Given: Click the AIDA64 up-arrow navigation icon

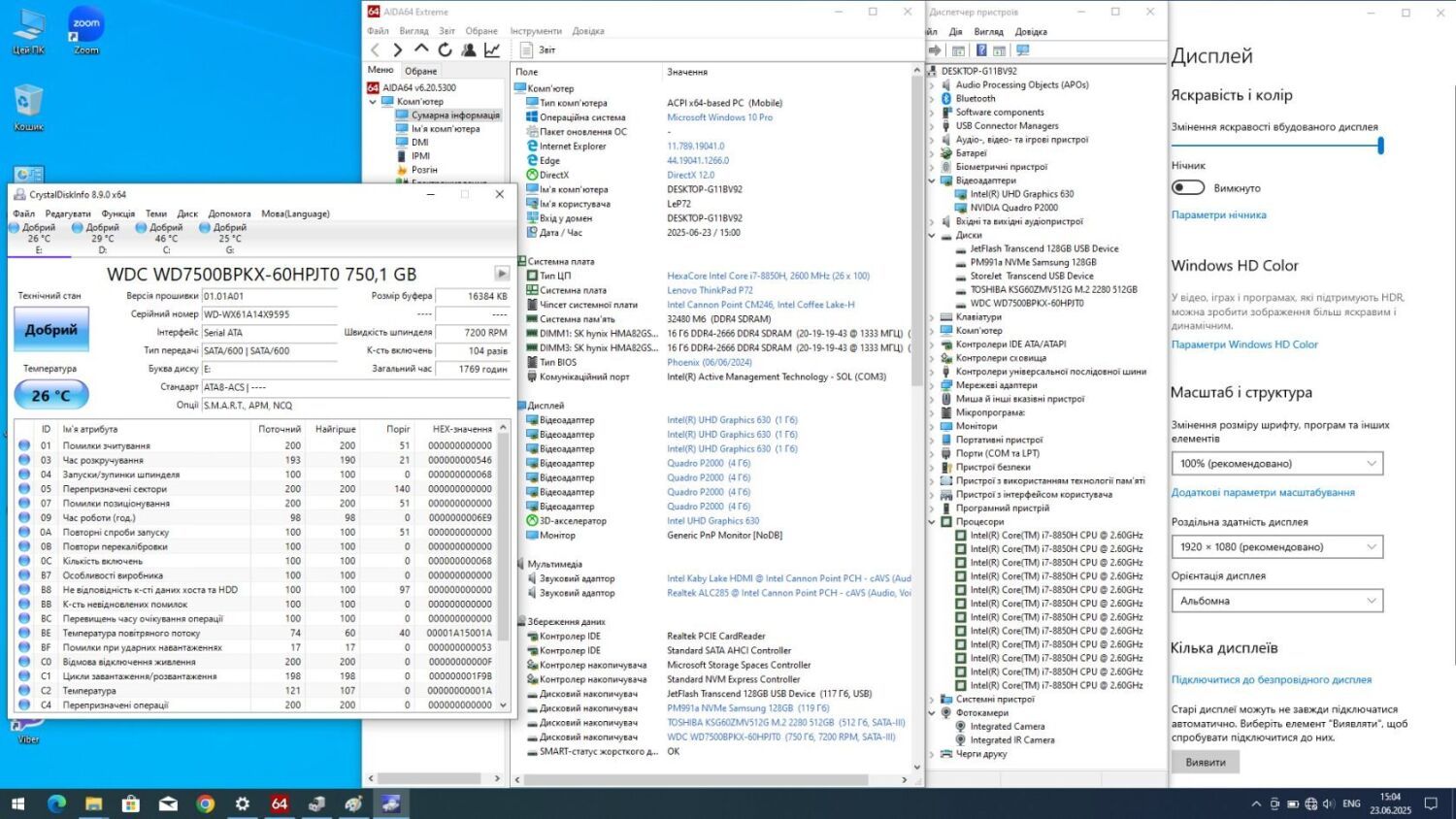Looking at the screenshot, I should click(x=421, y=49).
